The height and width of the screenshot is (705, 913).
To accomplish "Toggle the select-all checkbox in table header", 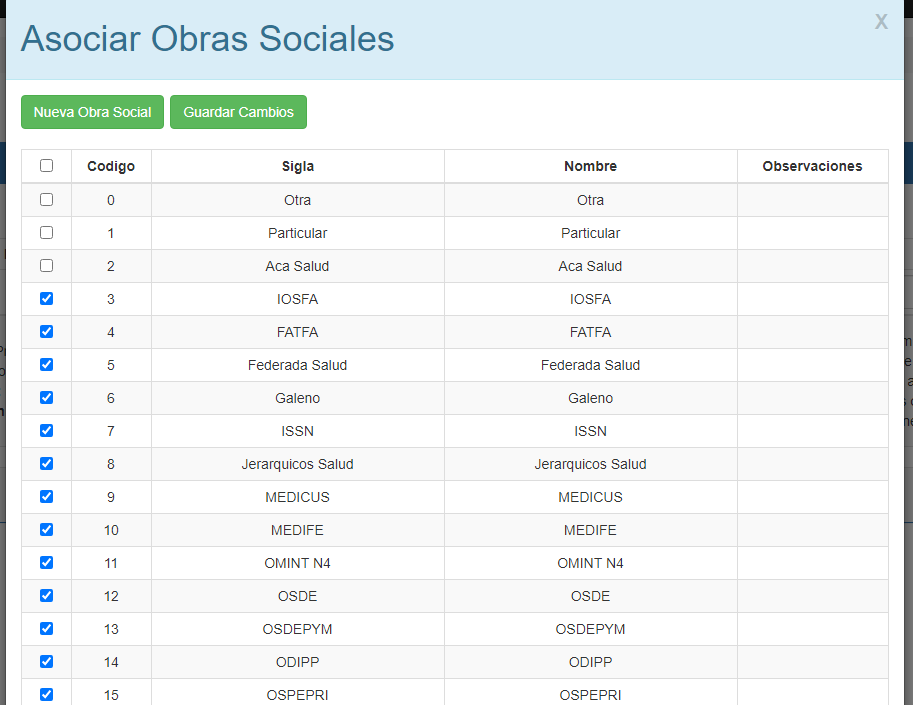I will click(46, 166).
